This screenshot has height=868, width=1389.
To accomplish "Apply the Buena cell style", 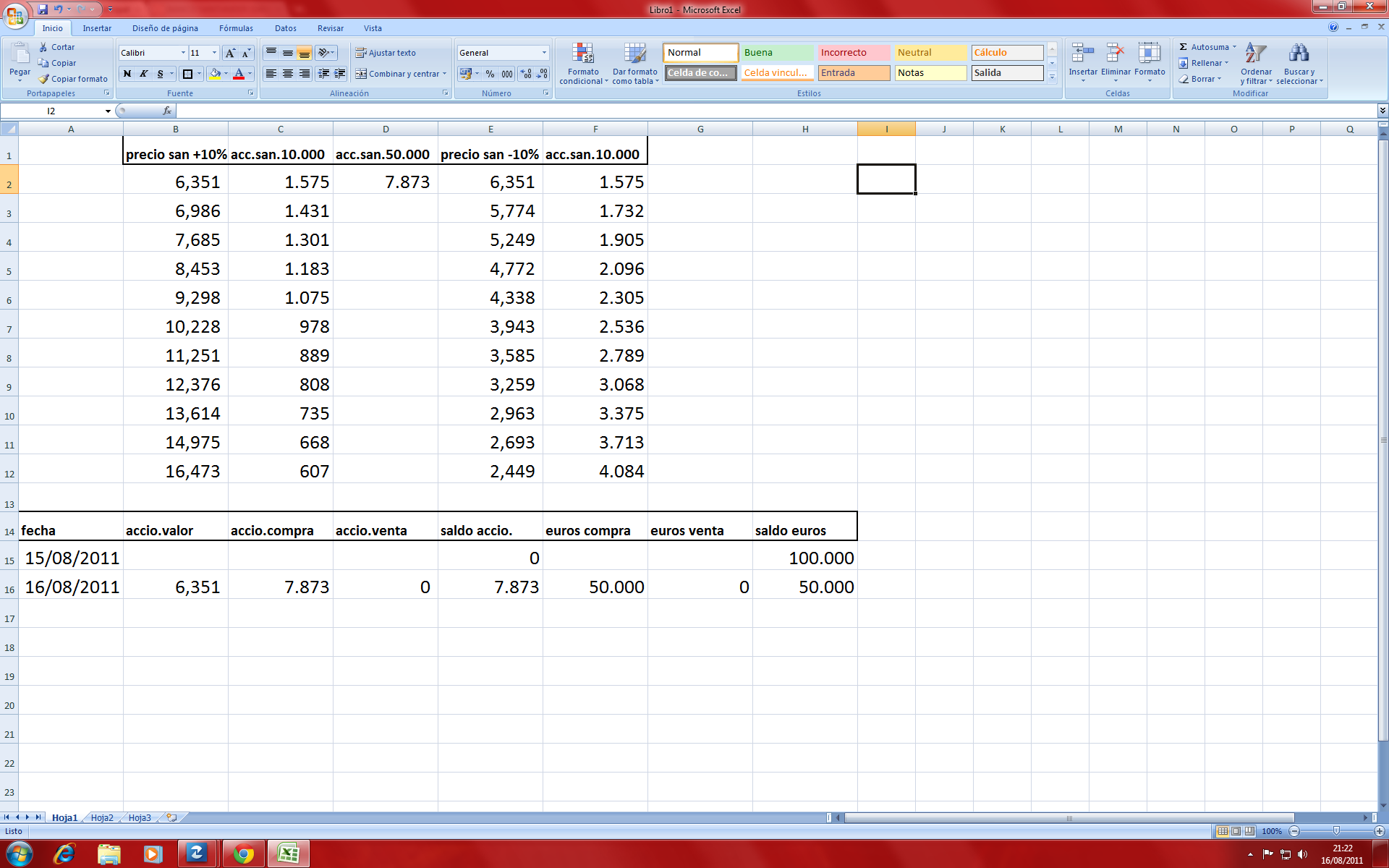I will (x=776, y=53).
